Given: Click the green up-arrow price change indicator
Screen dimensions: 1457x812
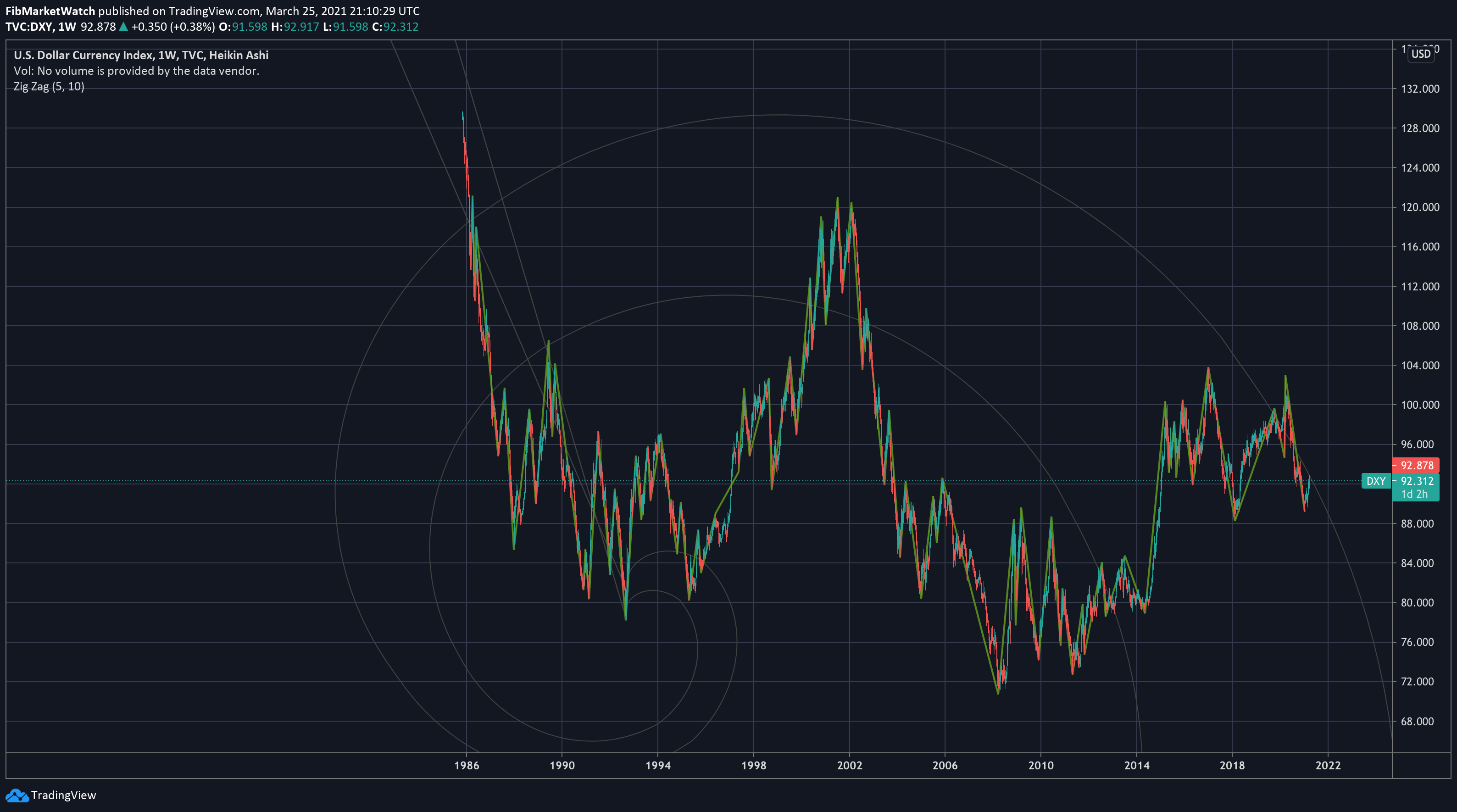Looking at the screenshot, I should click(123, 27).
